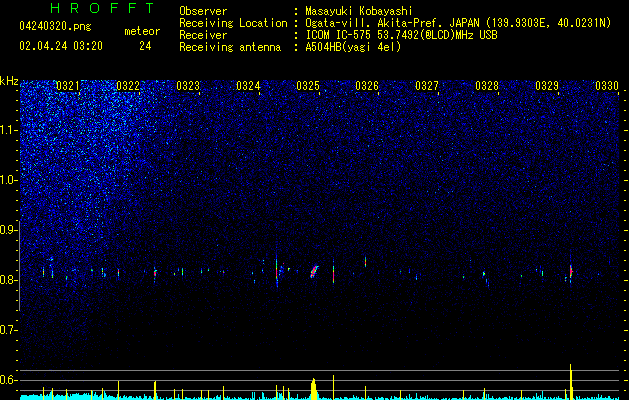This screenshot has height=400, width=629.
Task: Click observer name Masayuki Kobayashi
Action: (359, 11)
